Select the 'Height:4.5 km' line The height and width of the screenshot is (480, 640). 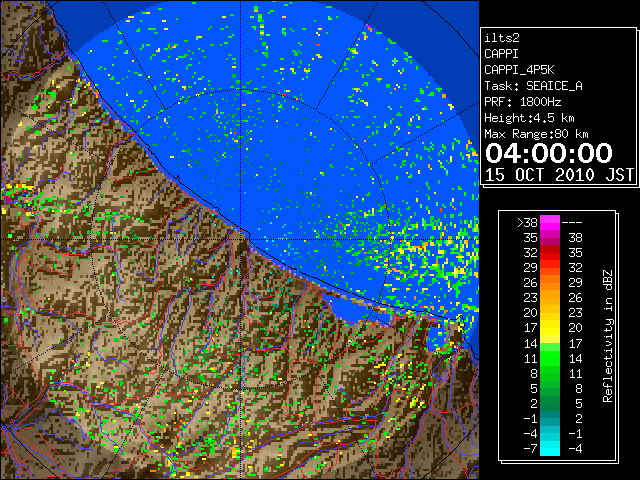tap(529, 118)
